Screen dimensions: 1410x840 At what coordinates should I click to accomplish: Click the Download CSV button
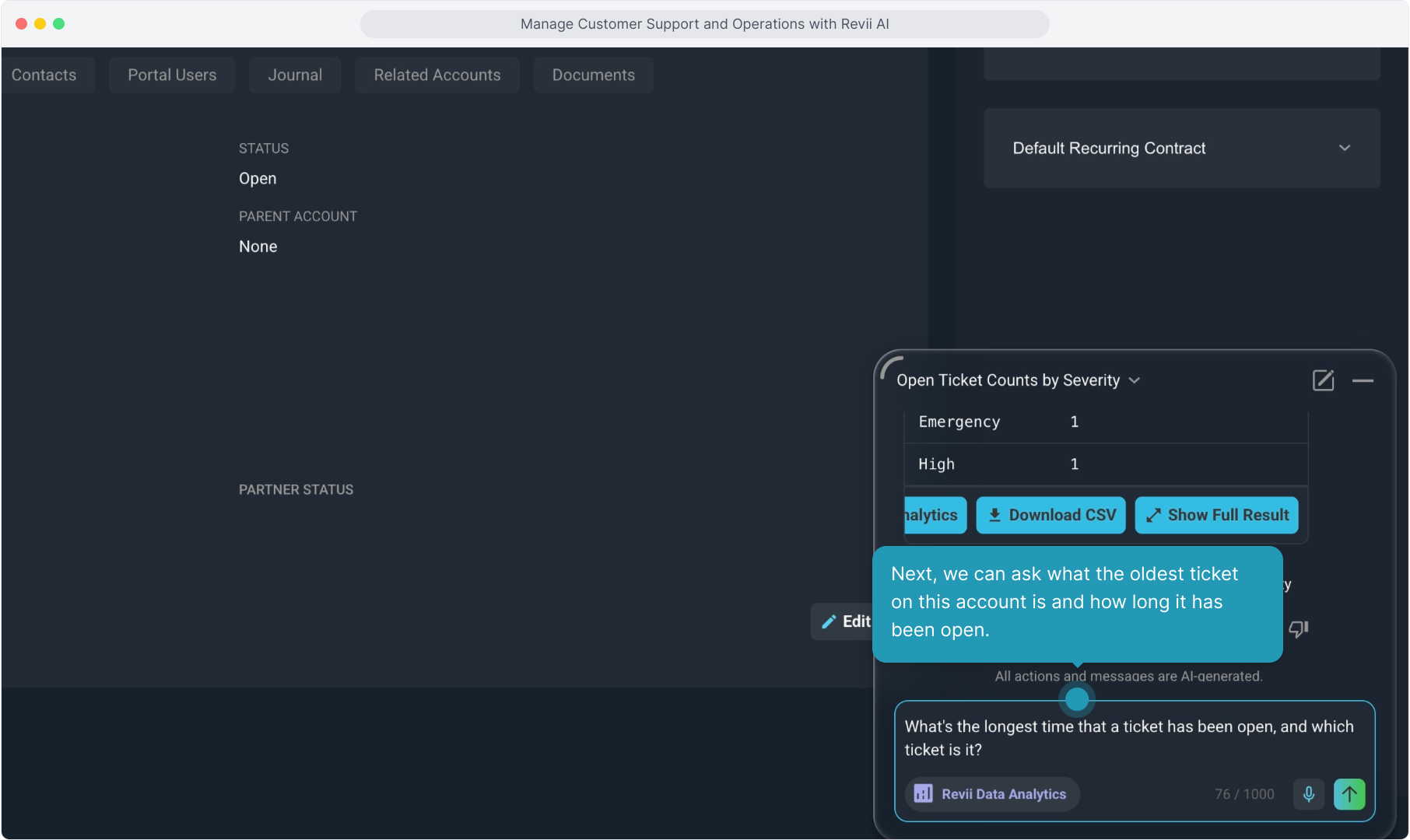pos(1050,515)
